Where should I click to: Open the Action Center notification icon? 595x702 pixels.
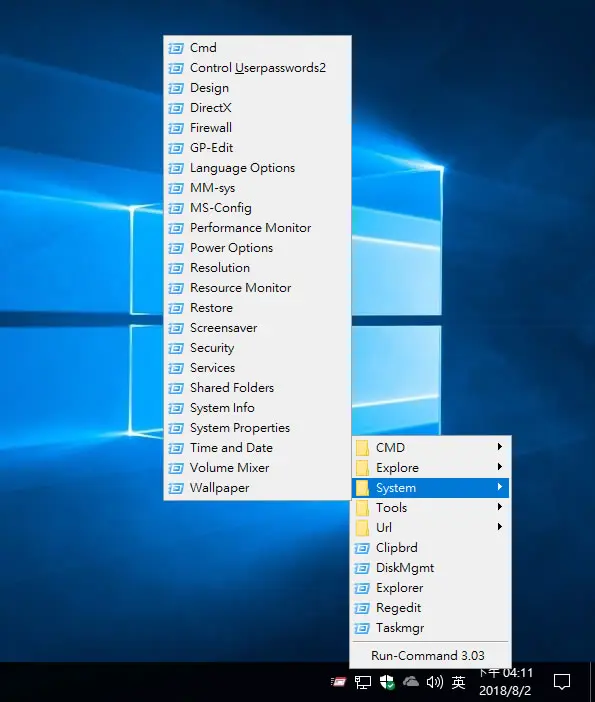(x=562, y=682)
